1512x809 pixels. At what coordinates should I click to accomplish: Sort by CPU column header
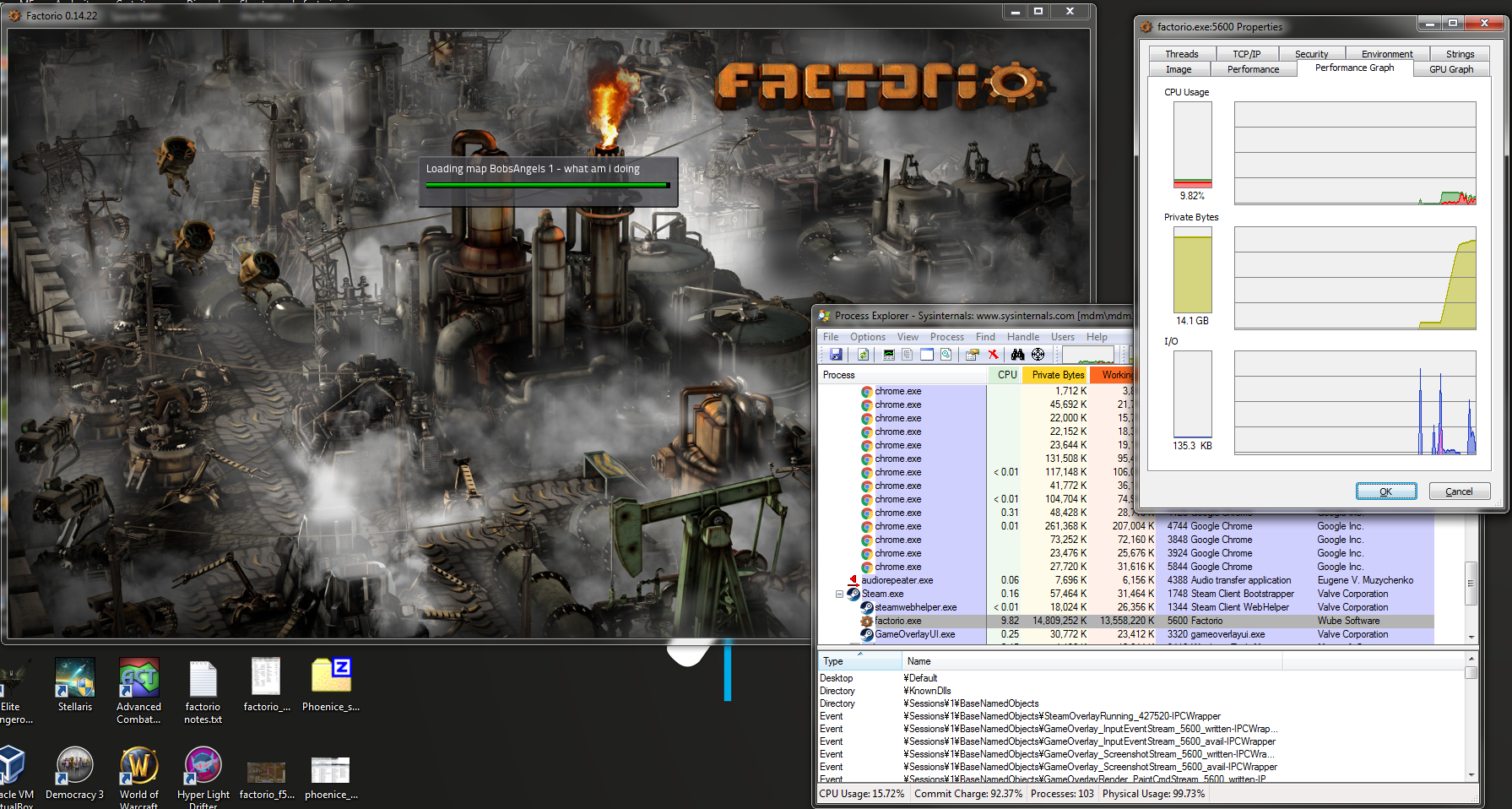(1005, 375)
